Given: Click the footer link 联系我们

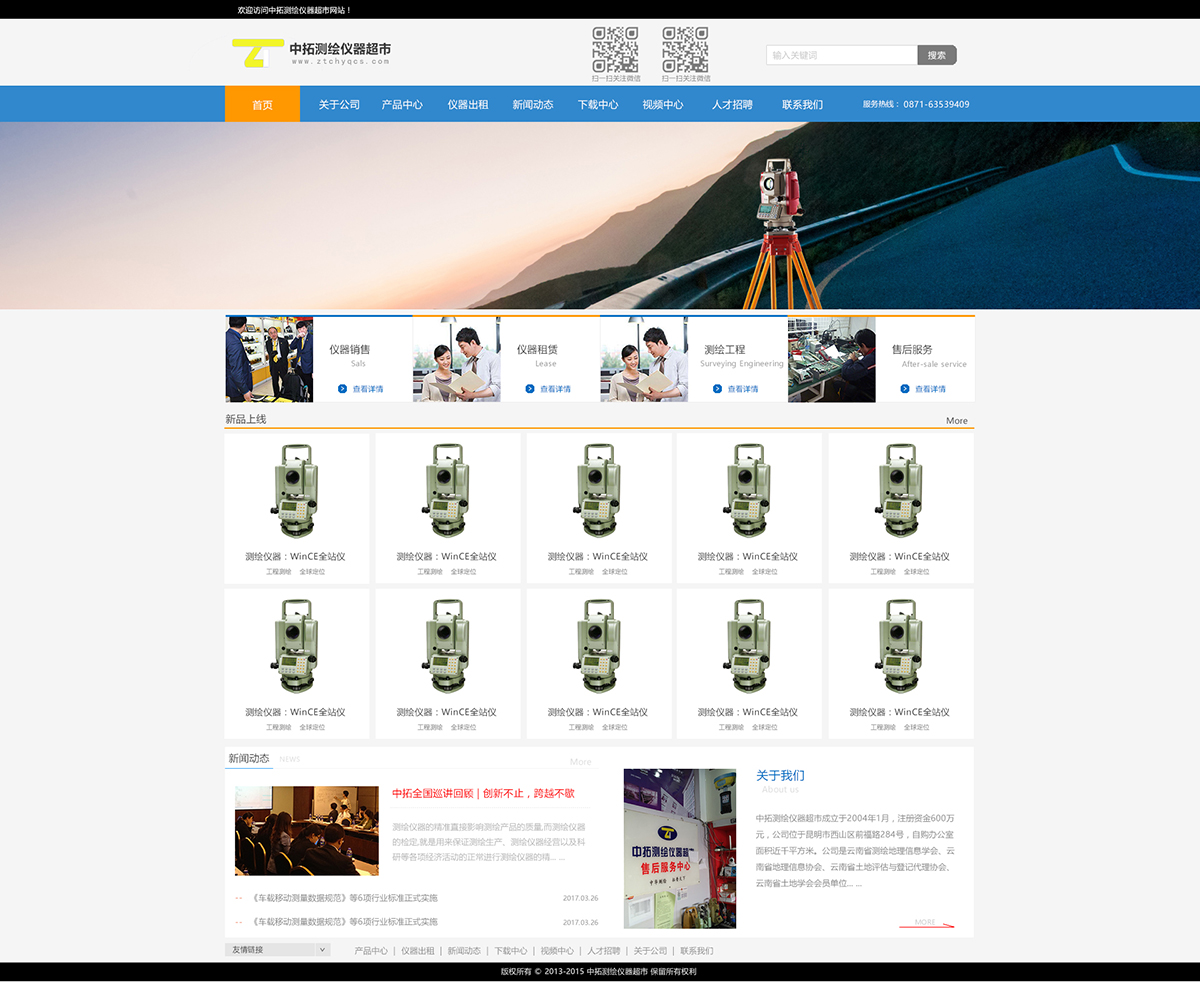Looking at the screenshot, I should pyautogui.click(x=696, y=951).
